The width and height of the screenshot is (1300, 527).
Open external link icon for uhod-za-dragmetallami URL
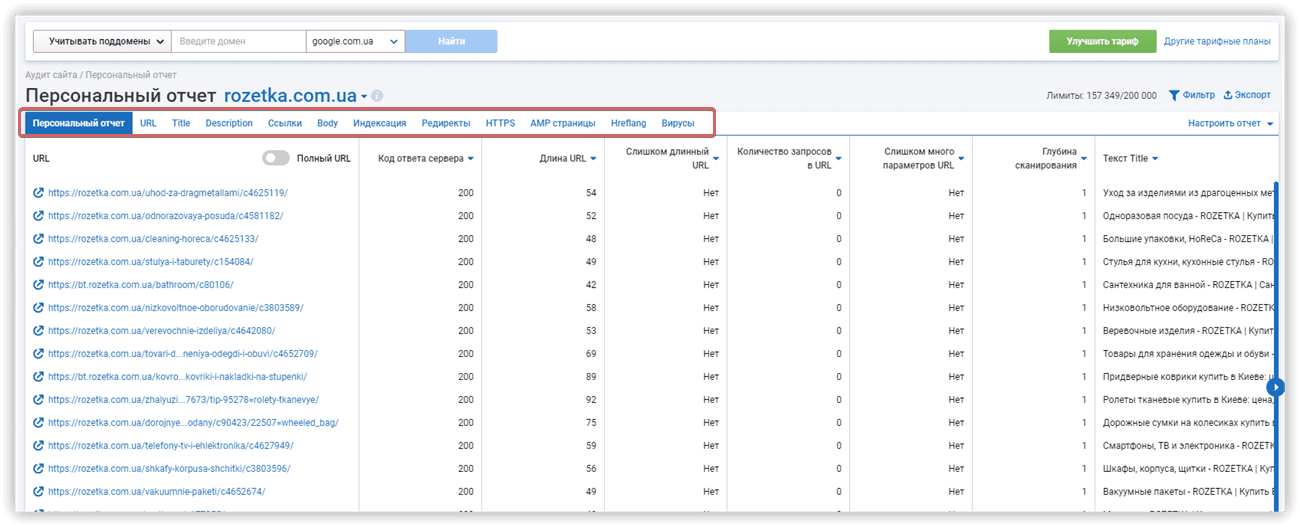pyautogui.click(x=38, y=192)
